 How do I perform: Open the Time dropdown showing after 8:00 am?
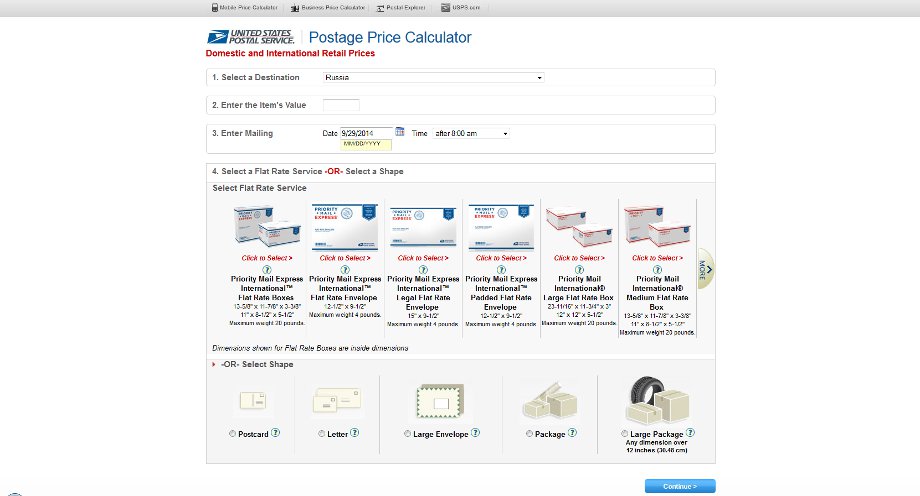[471, 133]
